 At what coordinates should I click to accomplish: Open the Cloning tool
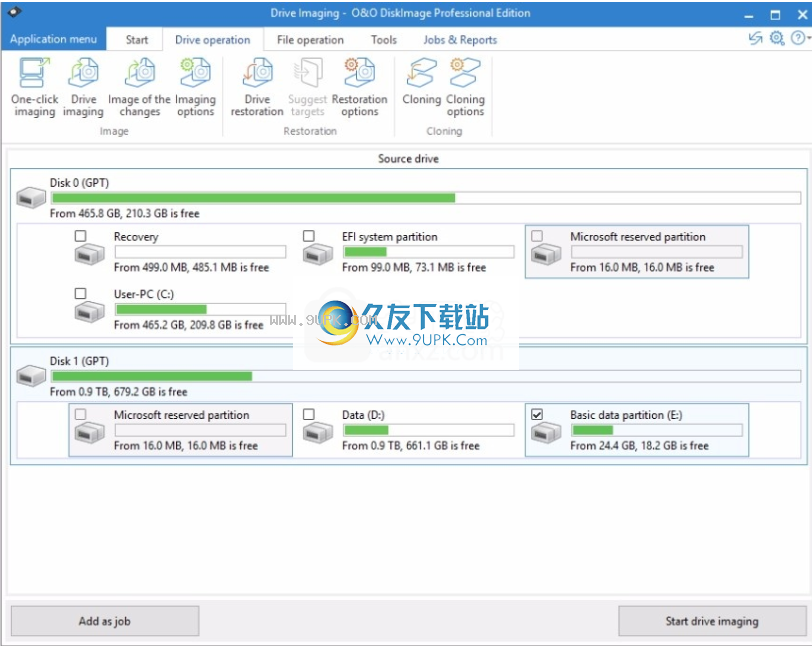pos(422,83)
